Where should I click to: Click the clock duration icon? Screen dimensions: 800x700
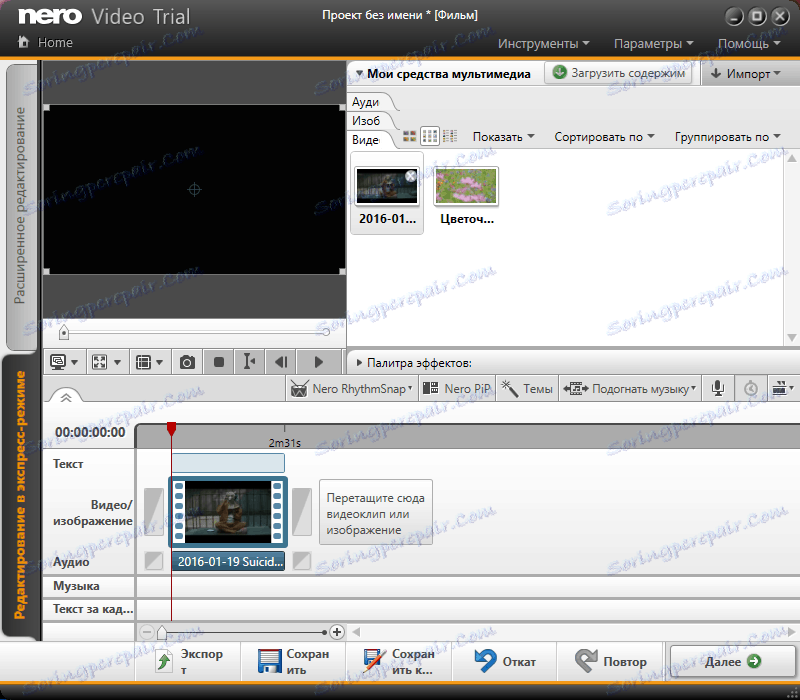click(750, 389)
